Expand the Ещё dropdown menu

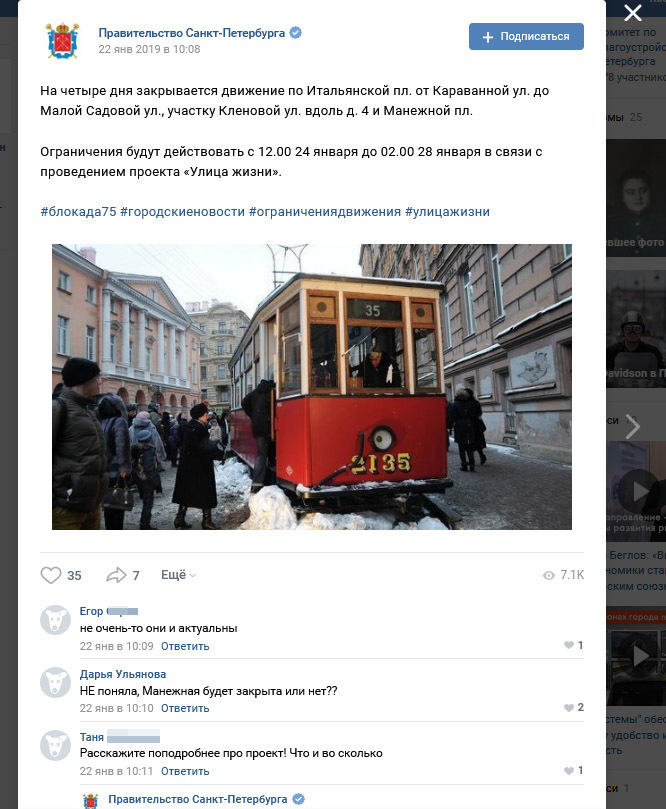pyautogui.click(x=178, y=575)
